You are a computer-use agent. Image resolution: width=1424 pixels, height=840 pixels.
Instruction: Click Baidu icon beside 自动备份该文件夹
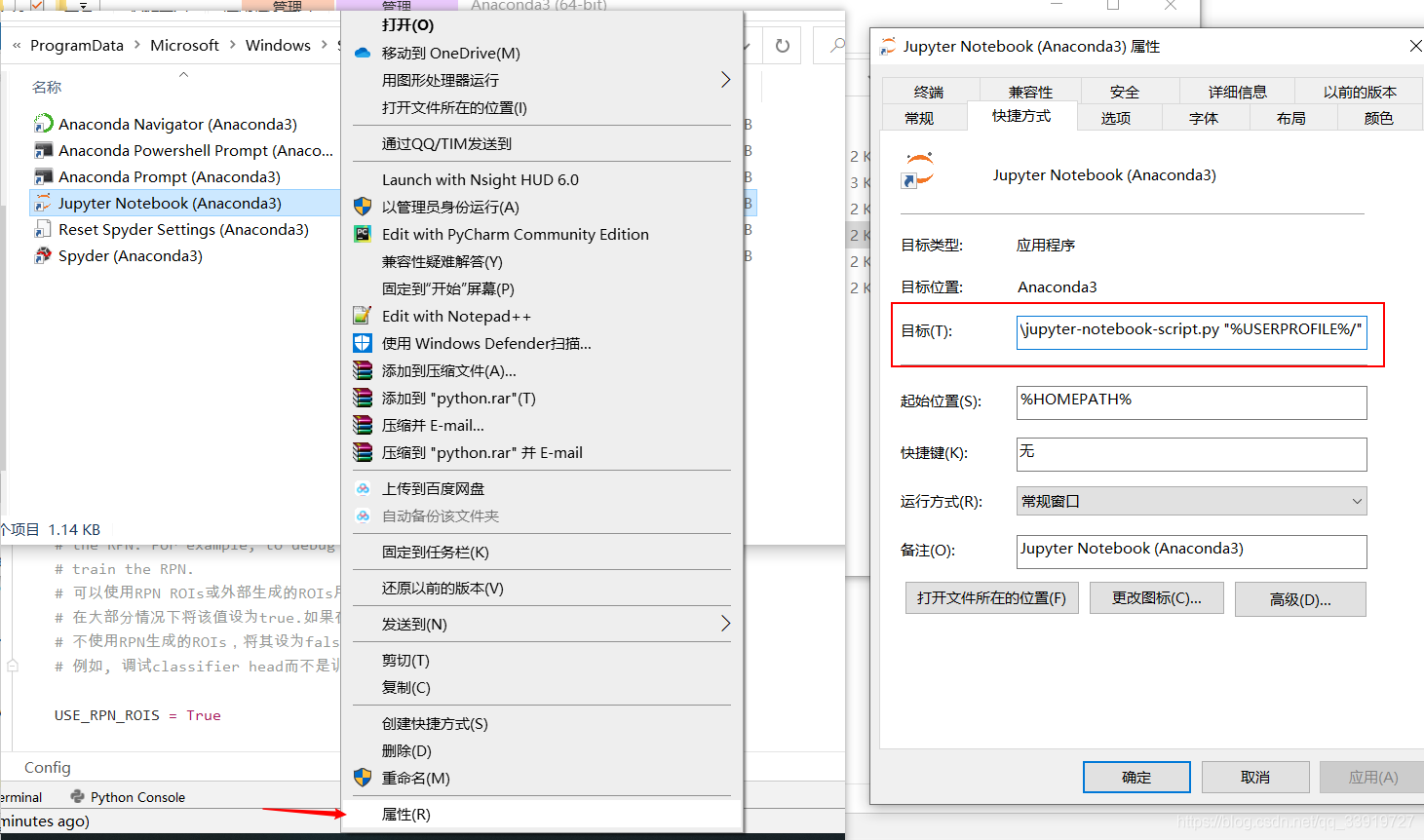click(x=363, y=515)
